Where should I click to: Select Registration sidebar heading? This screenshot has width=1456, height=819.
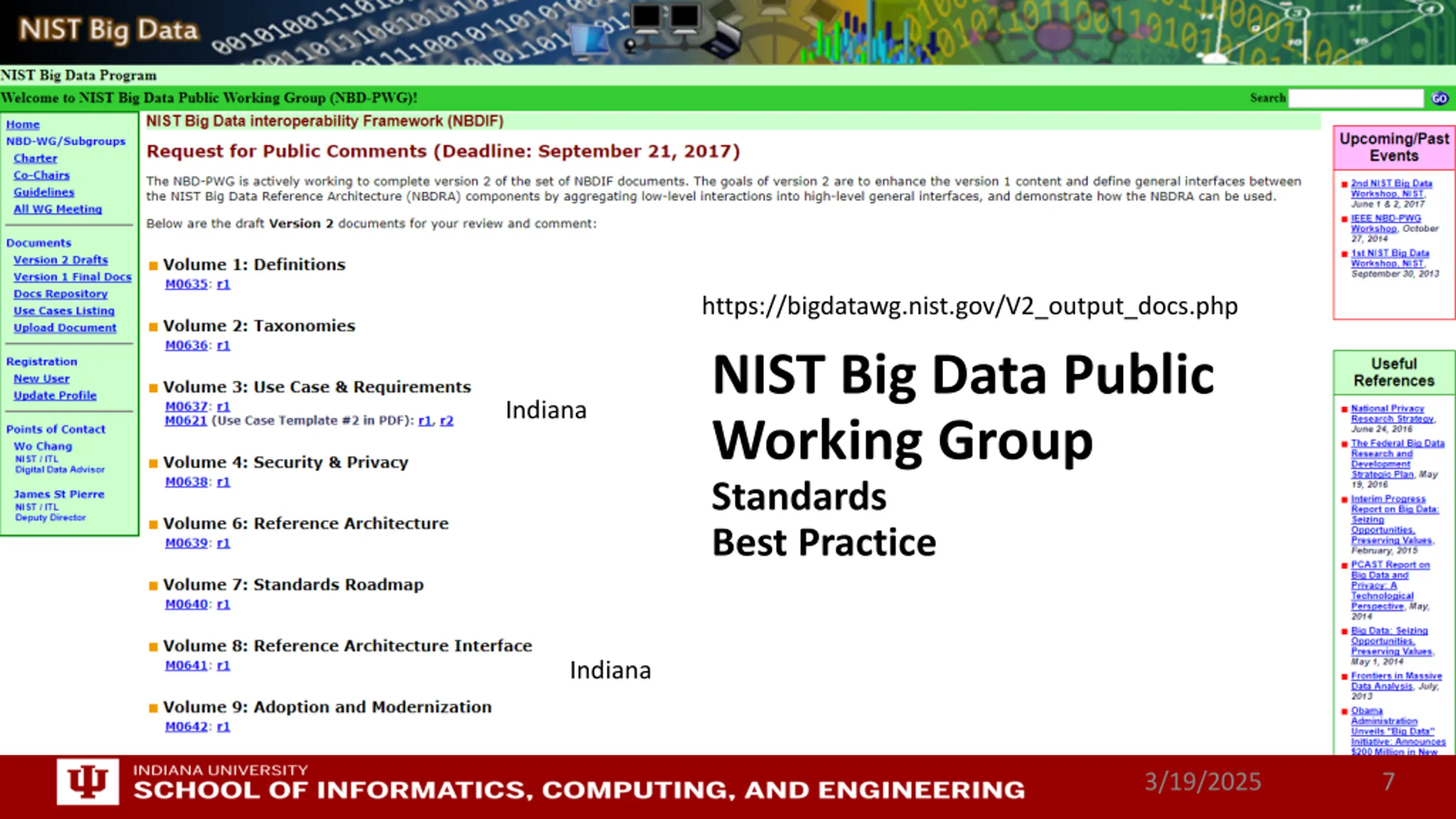pyautogui.click(x=42, y=362)
